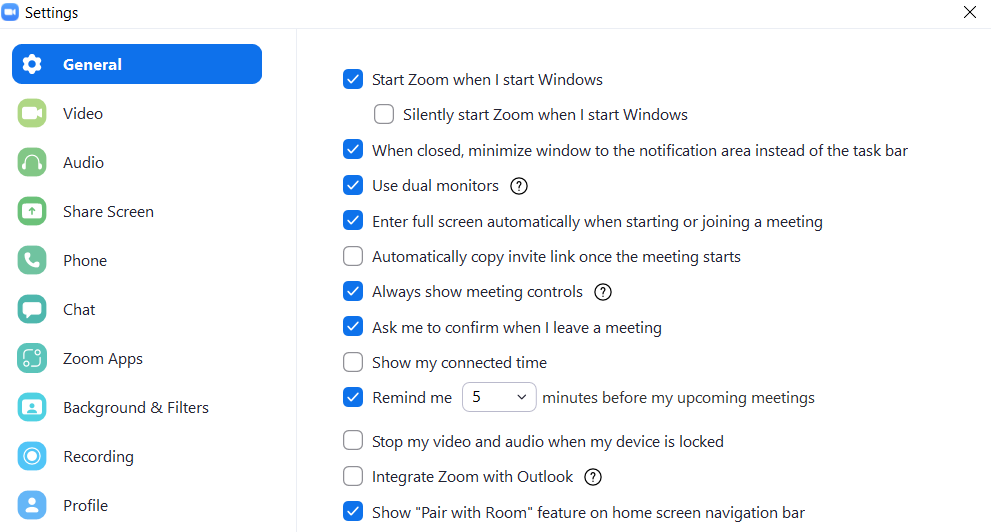The height and width of the screenshot is (532, 991).
Task: Open Video settings via camera icon
Action: (32, 113)
